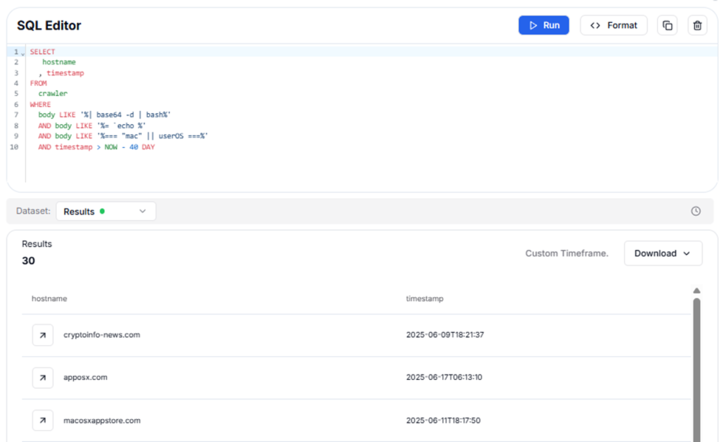This screenshot has width=720, height=442.
Task: Click the 'crawler' table name in editor
Action: [x=53, y=93]
